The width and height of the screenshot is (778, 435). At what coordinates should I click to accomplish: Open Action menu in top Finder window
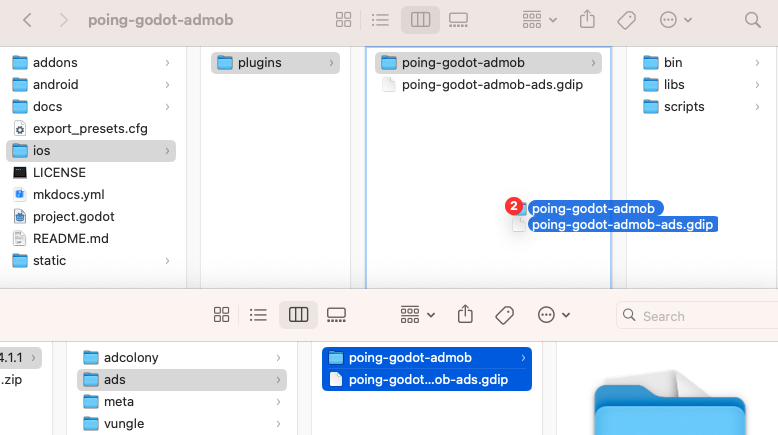tap(676, 20)
